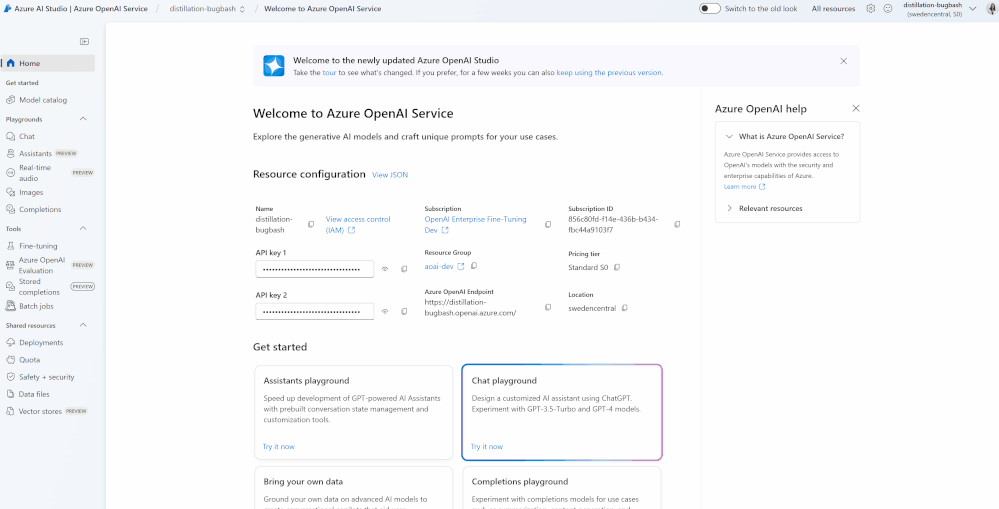Open Real-time audio playground

tap(48, 173)
